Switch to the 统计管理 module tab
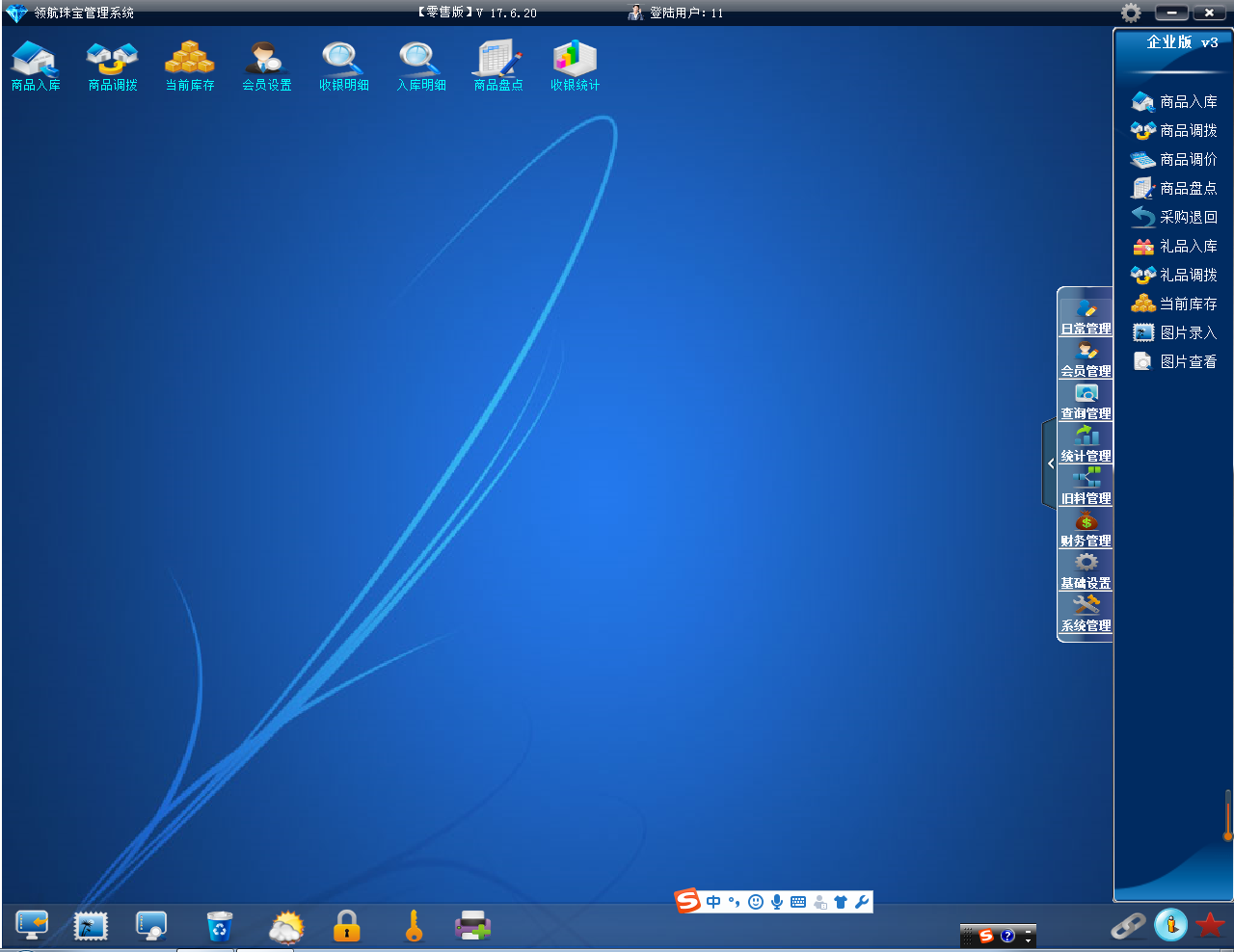 coord(1086,444)
